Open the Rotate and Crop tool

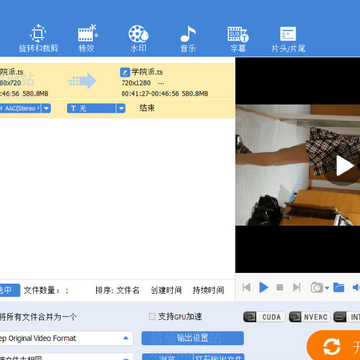click(38, 38)
